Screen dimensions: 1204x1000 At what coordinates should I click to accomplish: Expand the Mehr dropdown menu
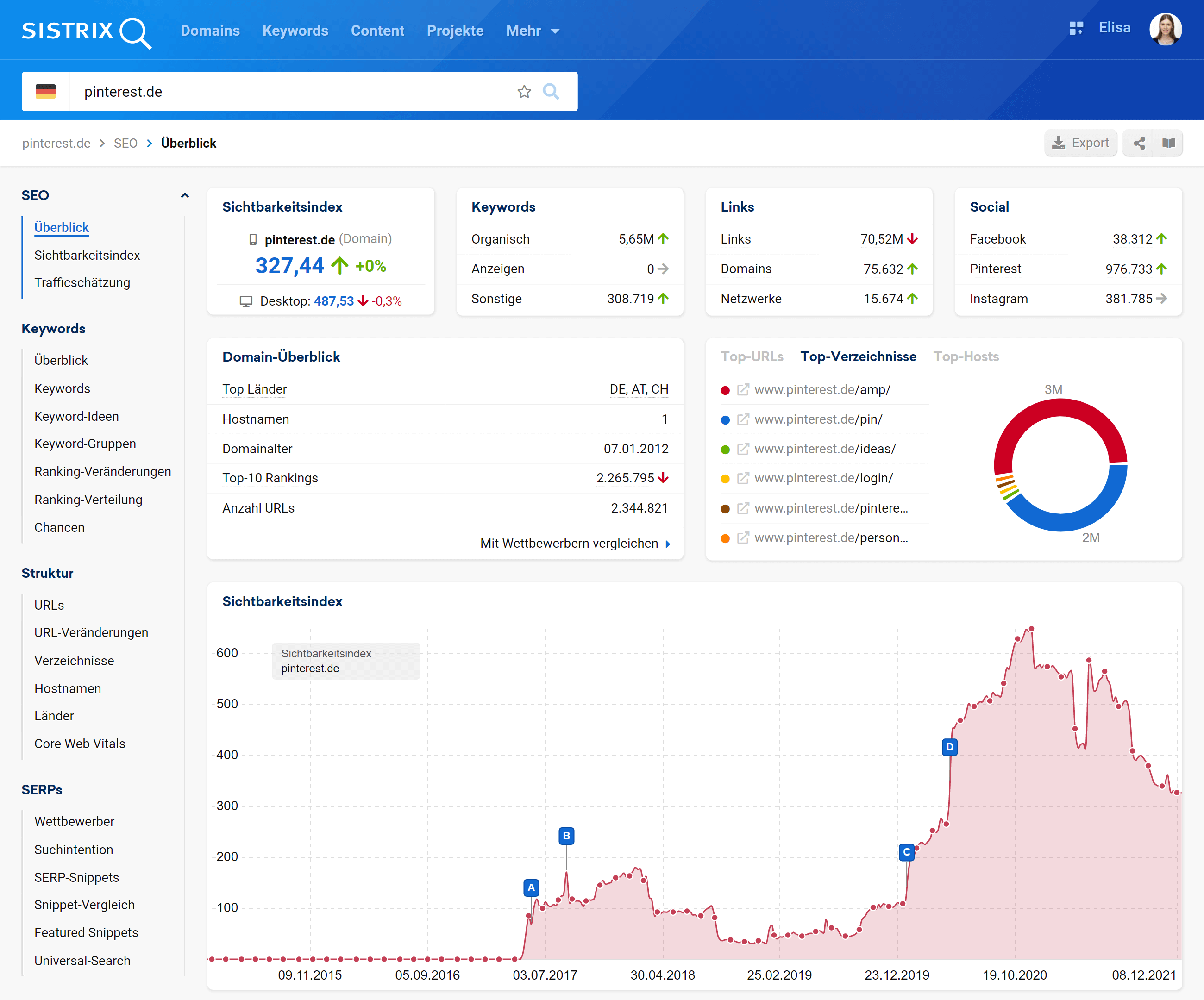(532, 31)
